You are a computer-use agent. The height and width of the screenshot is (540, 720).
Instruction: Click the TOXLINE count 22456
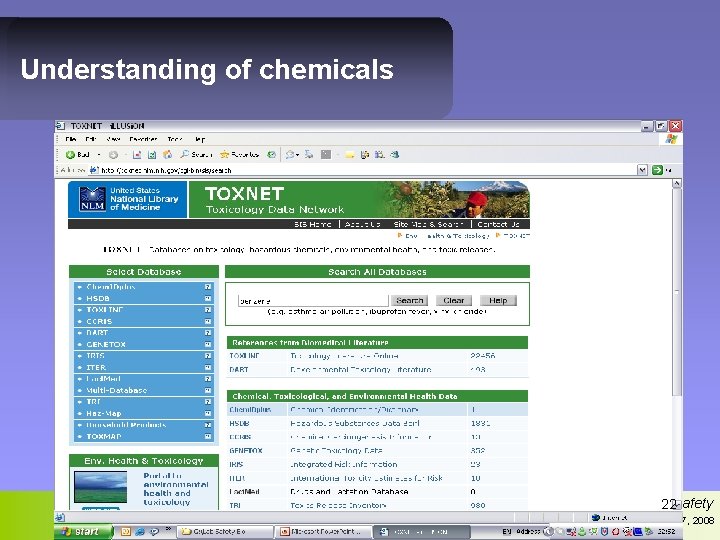[483, 356]
